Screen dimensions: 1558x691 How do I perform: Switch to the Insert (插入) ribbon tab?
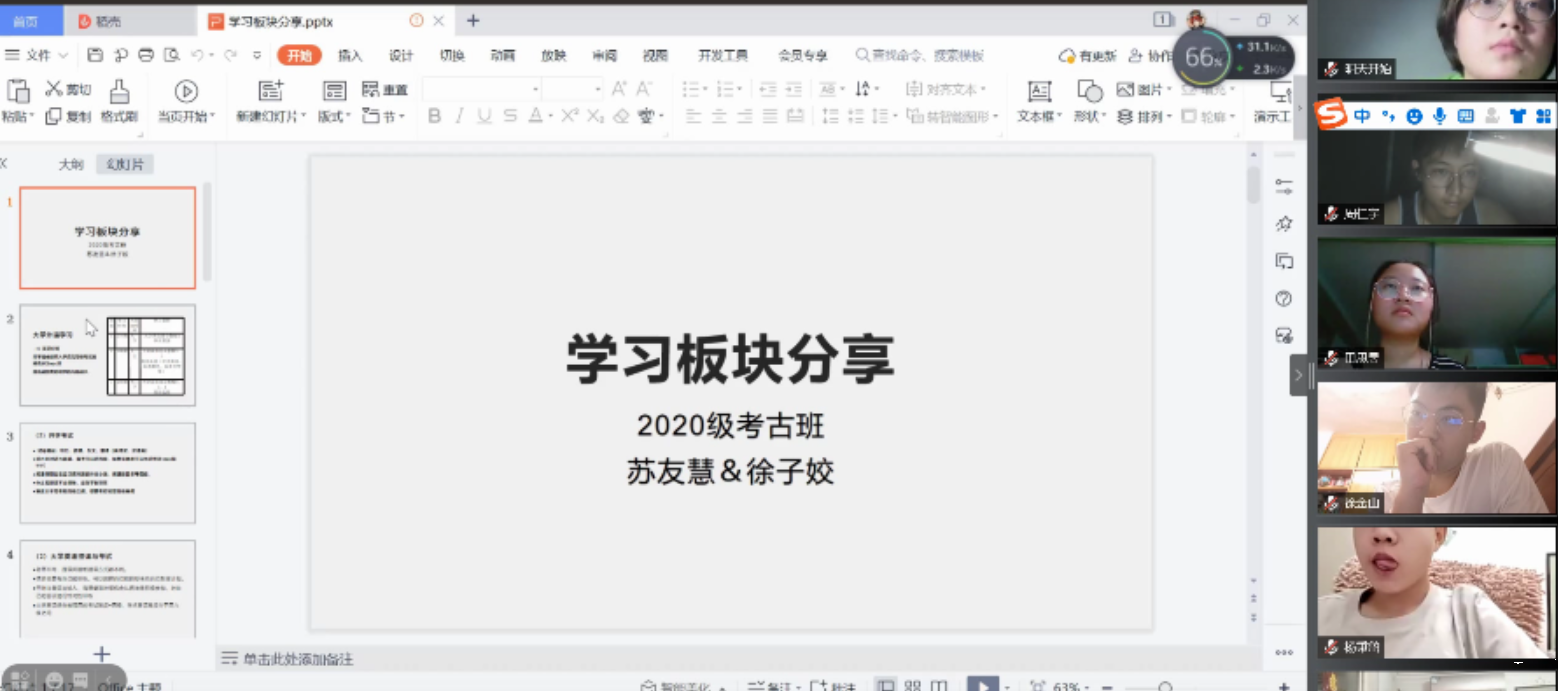tap(350, 55)
